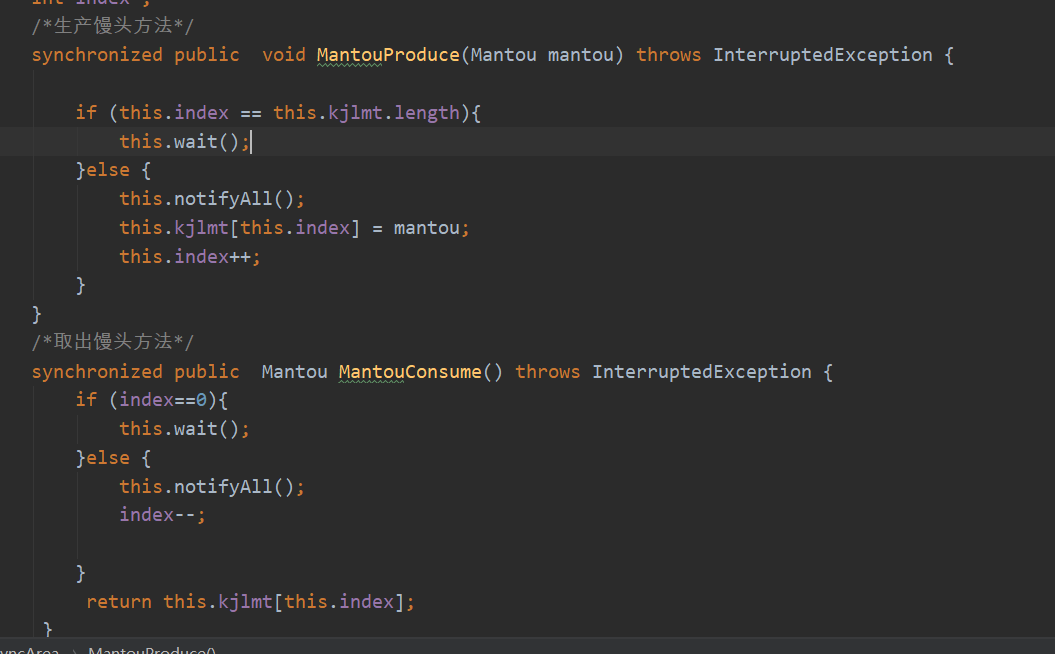
Task: Click the if (index==0) condition
Action: 152,400
